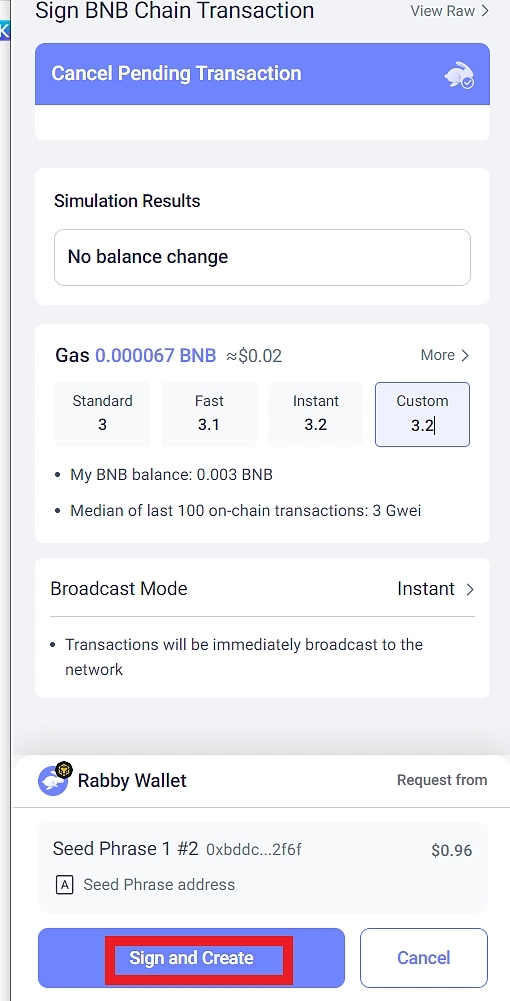The width and height of the screenshot is (510, 1001).
Task: Expand More gas settings
Action: (445, 356)
